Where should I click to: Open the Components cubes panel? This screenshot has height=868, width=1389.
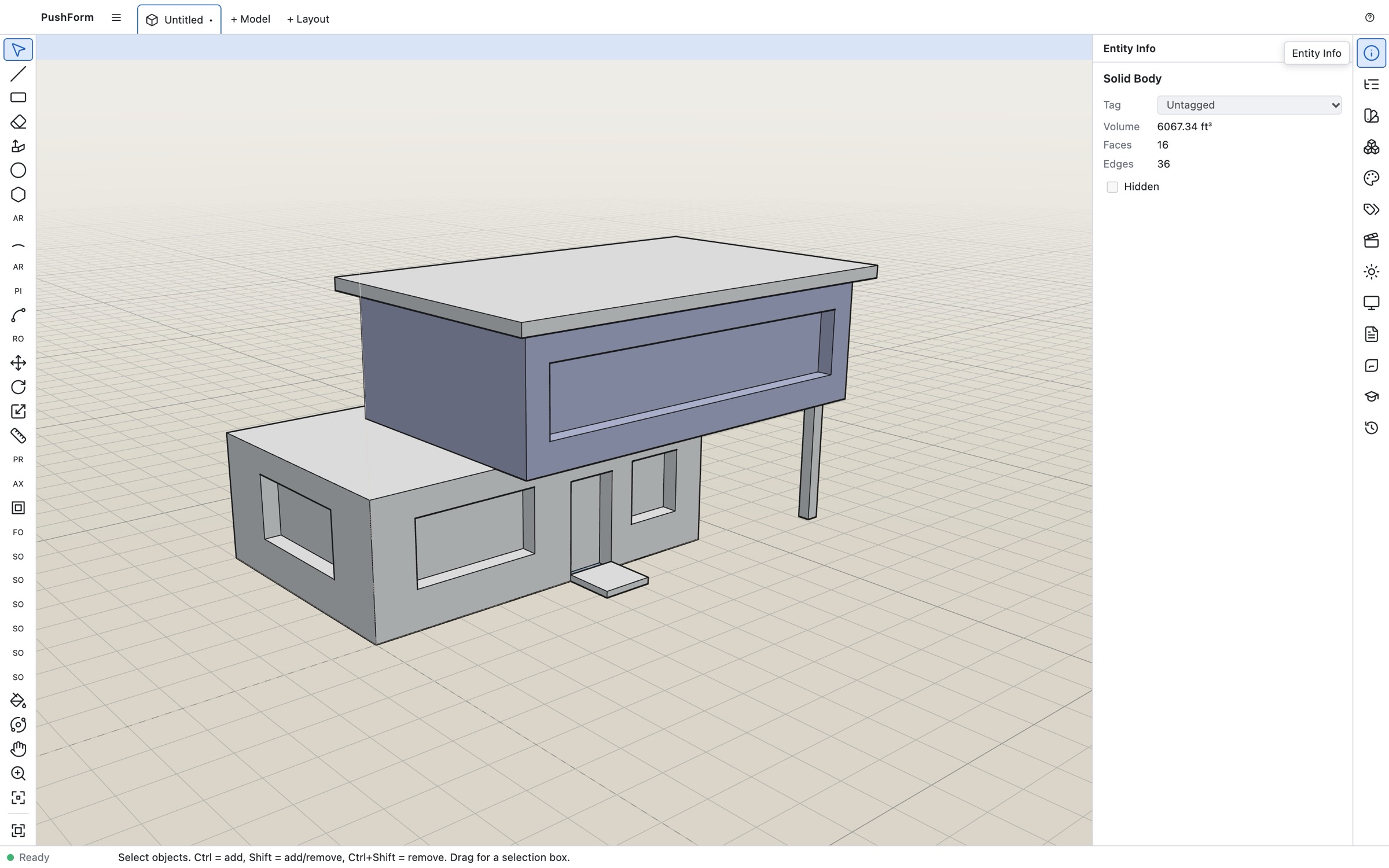[x=1371, y=147]
